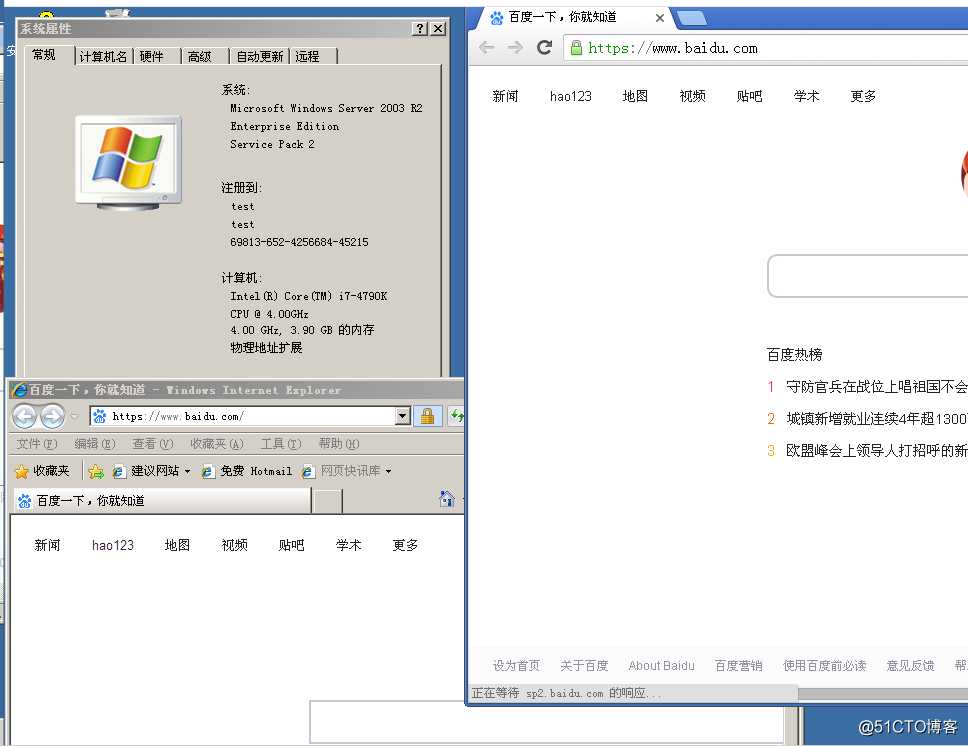Open a new Chrome tab

[691, 19]
